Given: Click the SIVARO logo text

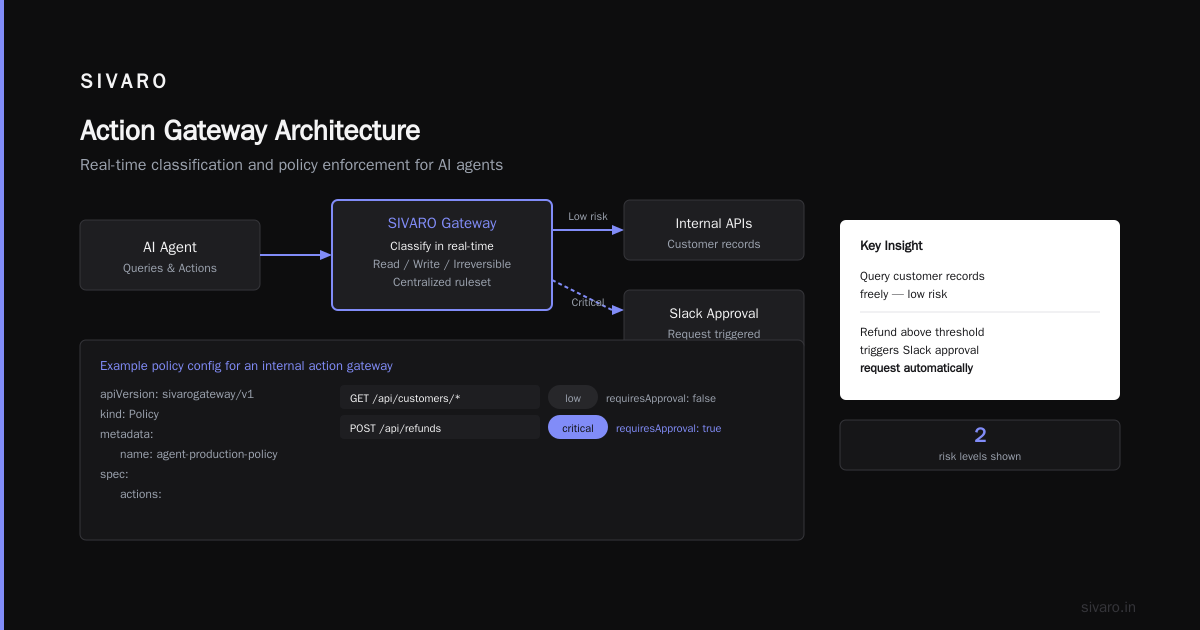Looking at the screenshot, I should pos(124,82).
